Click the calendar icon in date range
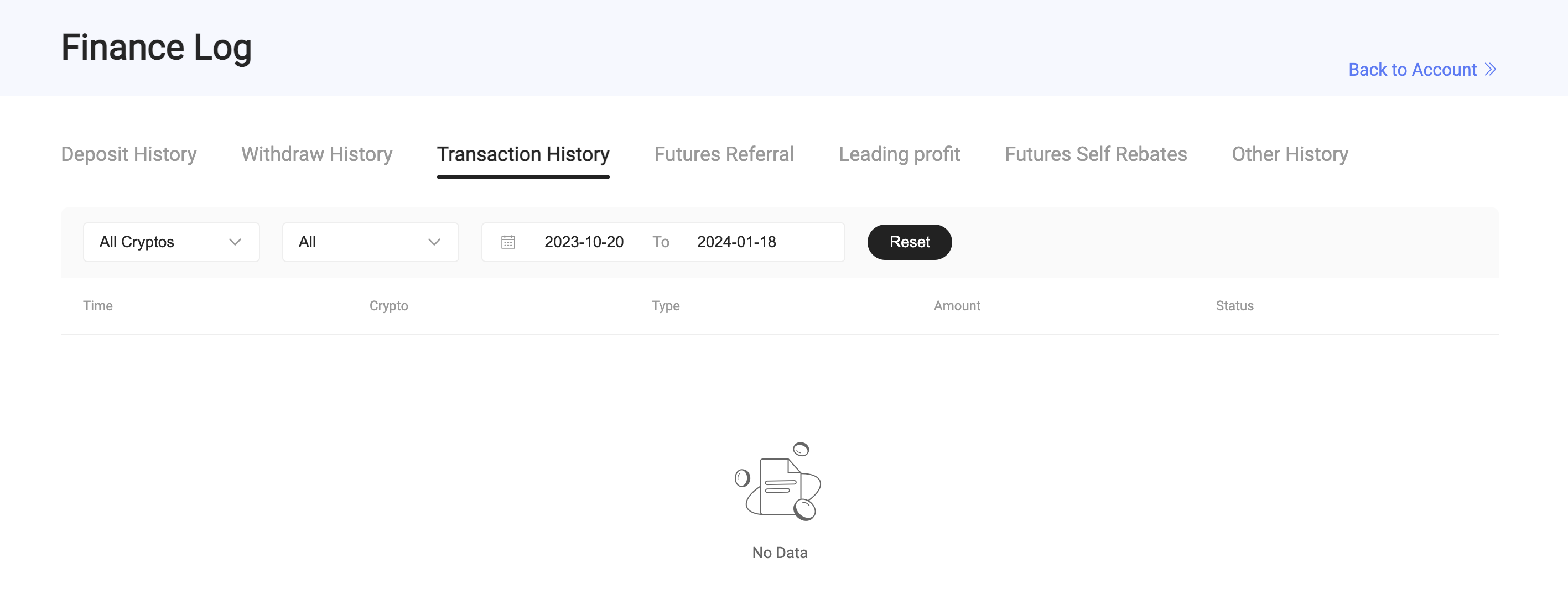1568x594 pixels. point(508,242)
